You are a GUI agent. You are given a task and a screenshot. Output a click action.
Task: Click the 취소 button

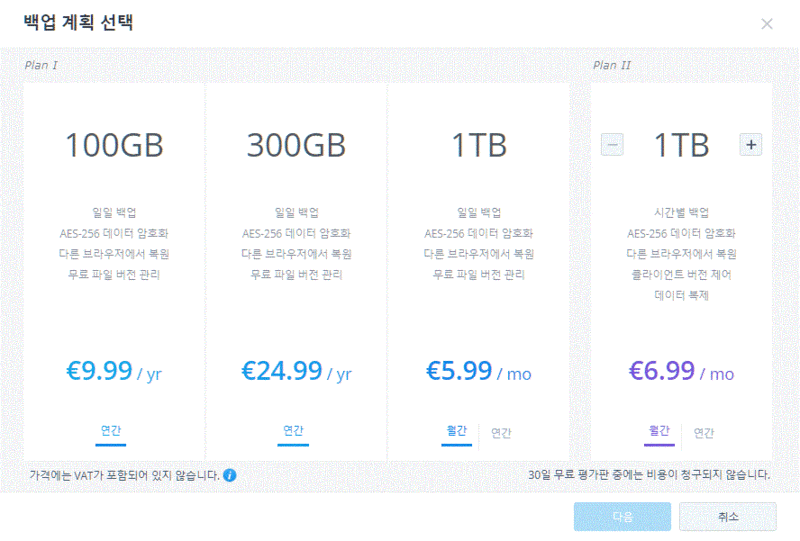tap(728, 517)
